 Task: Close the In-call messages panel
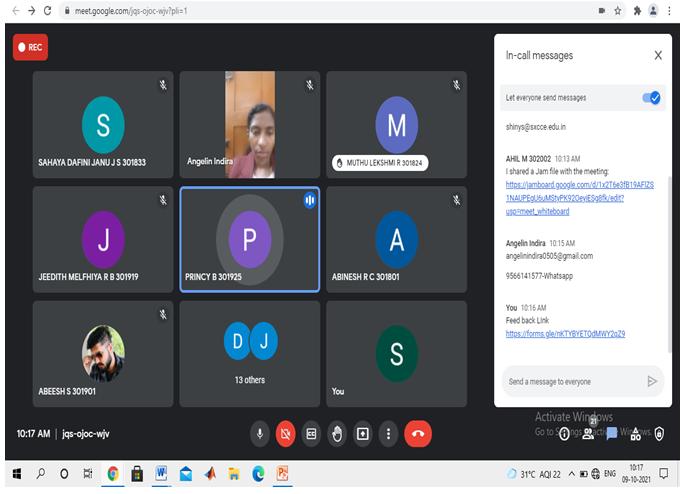pyautogui.click(x=658, y=56)
